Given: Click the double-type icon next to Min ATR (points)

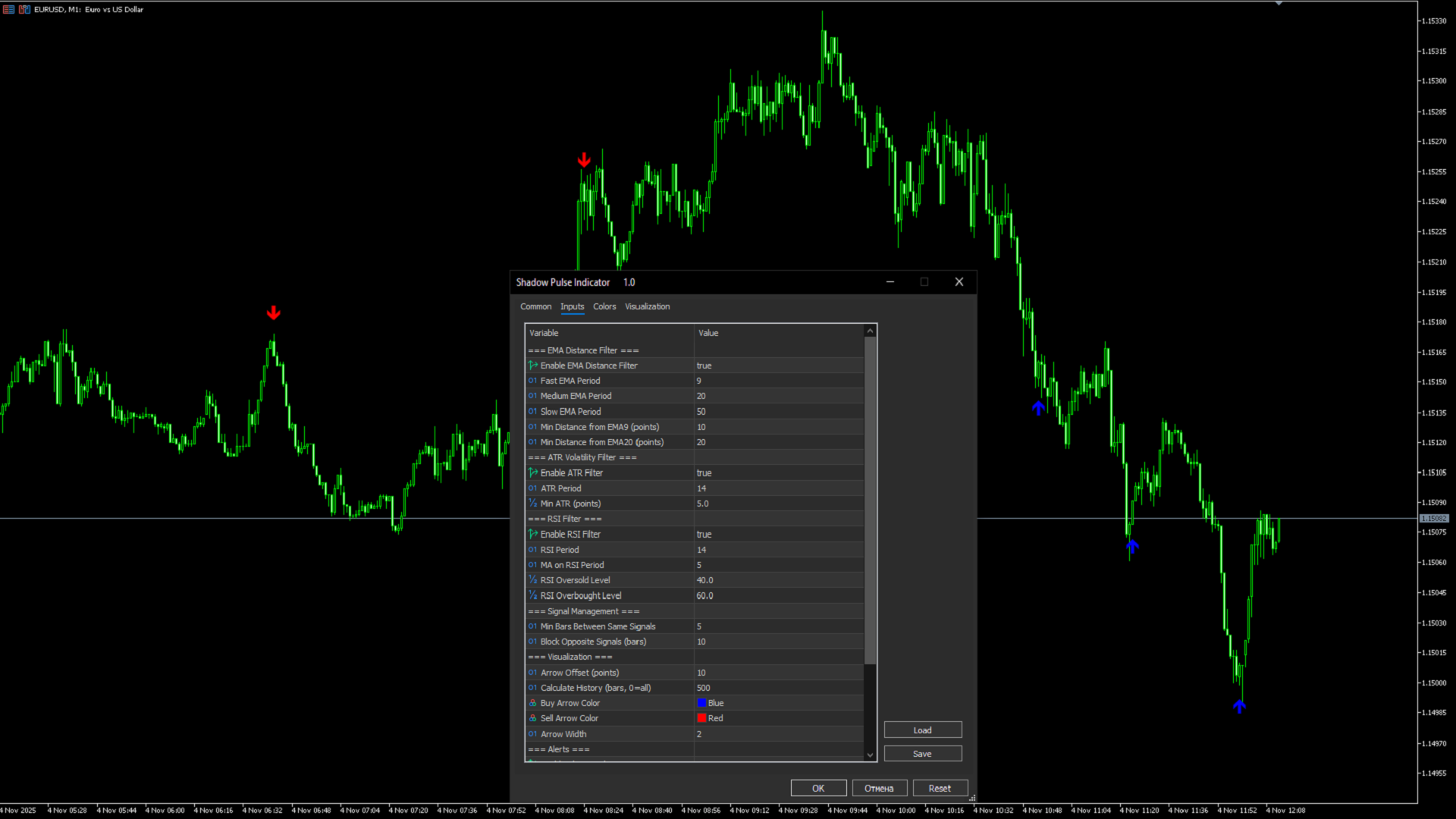Looking at the screenshot, I should pyautogui.click(x=533, y=504).
